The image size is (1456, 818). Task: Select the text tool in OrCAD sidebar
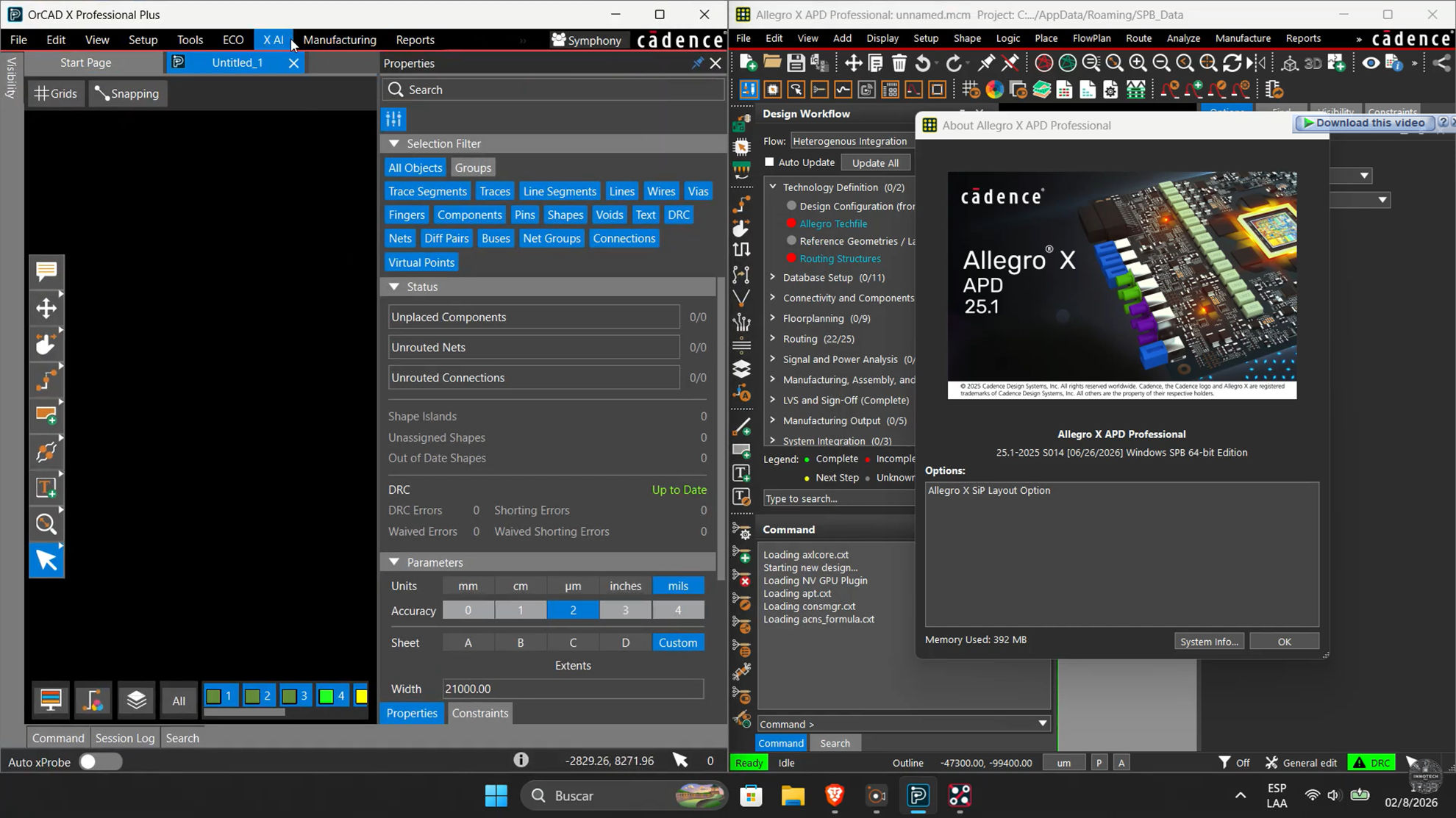(x=46, y=488)
